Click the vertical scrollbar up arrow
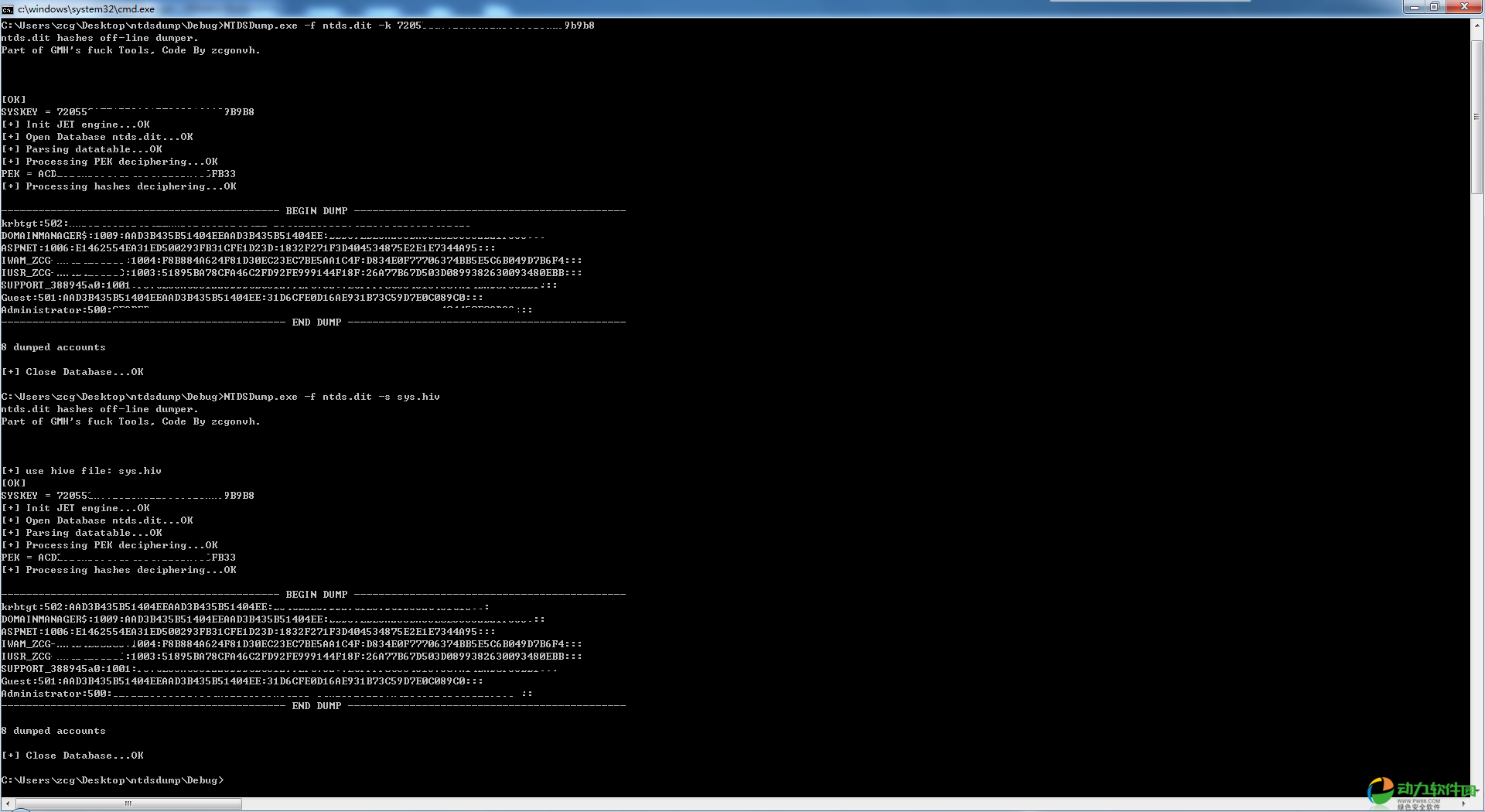 coord(1476,25)
